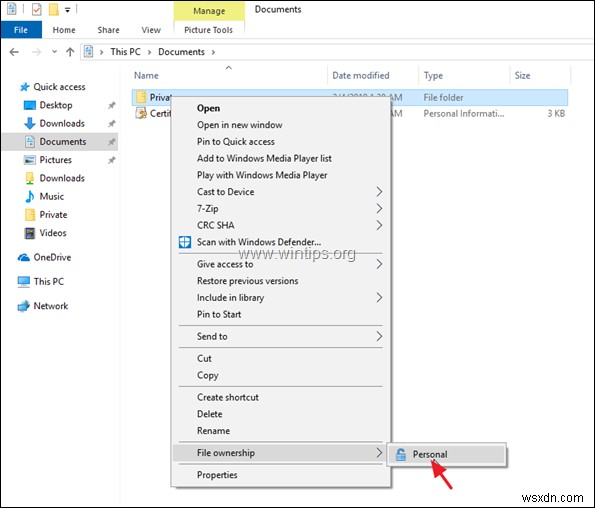Open Properties from context menu
The height and width of the screenshot is (508, 595).
pyautogui.click(x=281, y=475)
